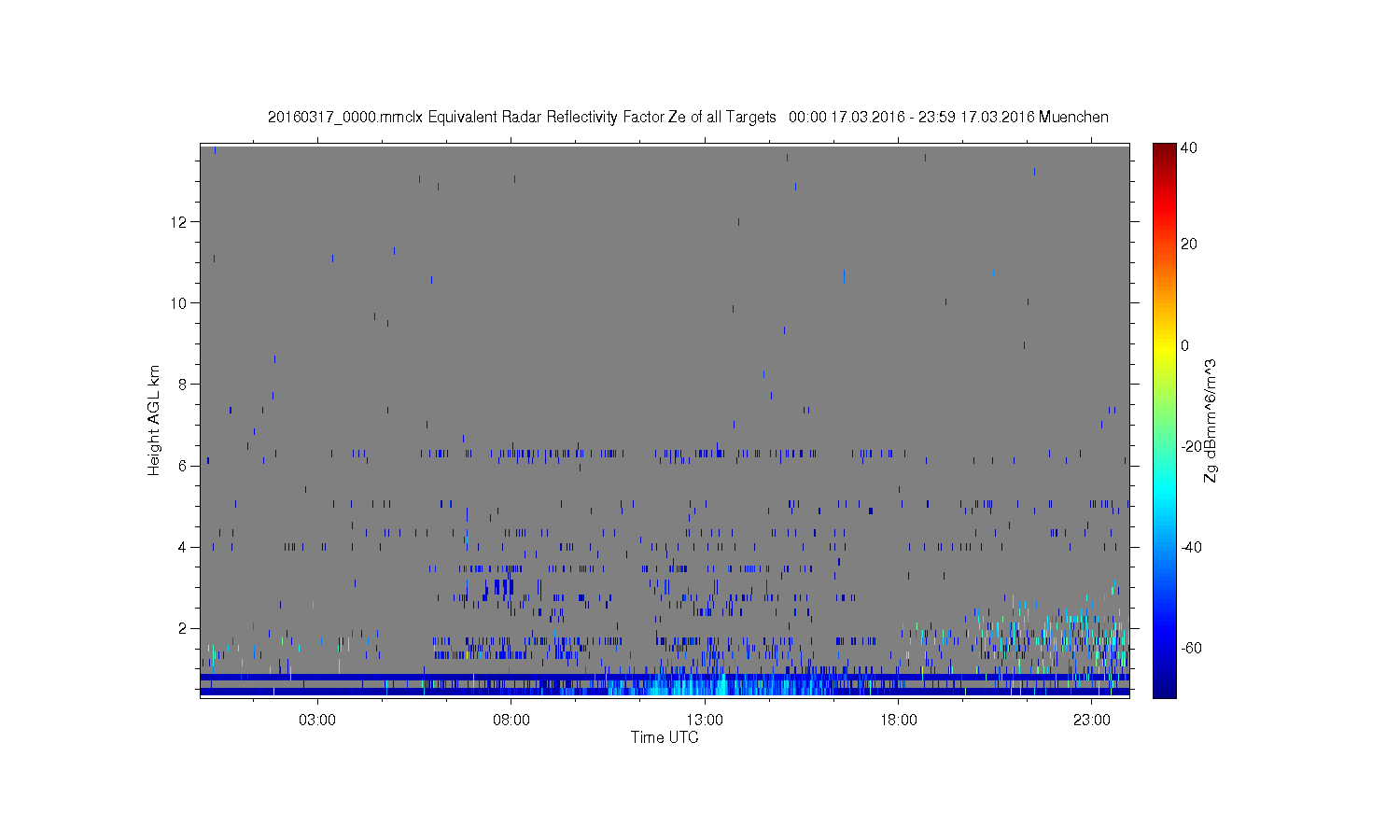Click the colorbar value 0

tap(1185, 345)
